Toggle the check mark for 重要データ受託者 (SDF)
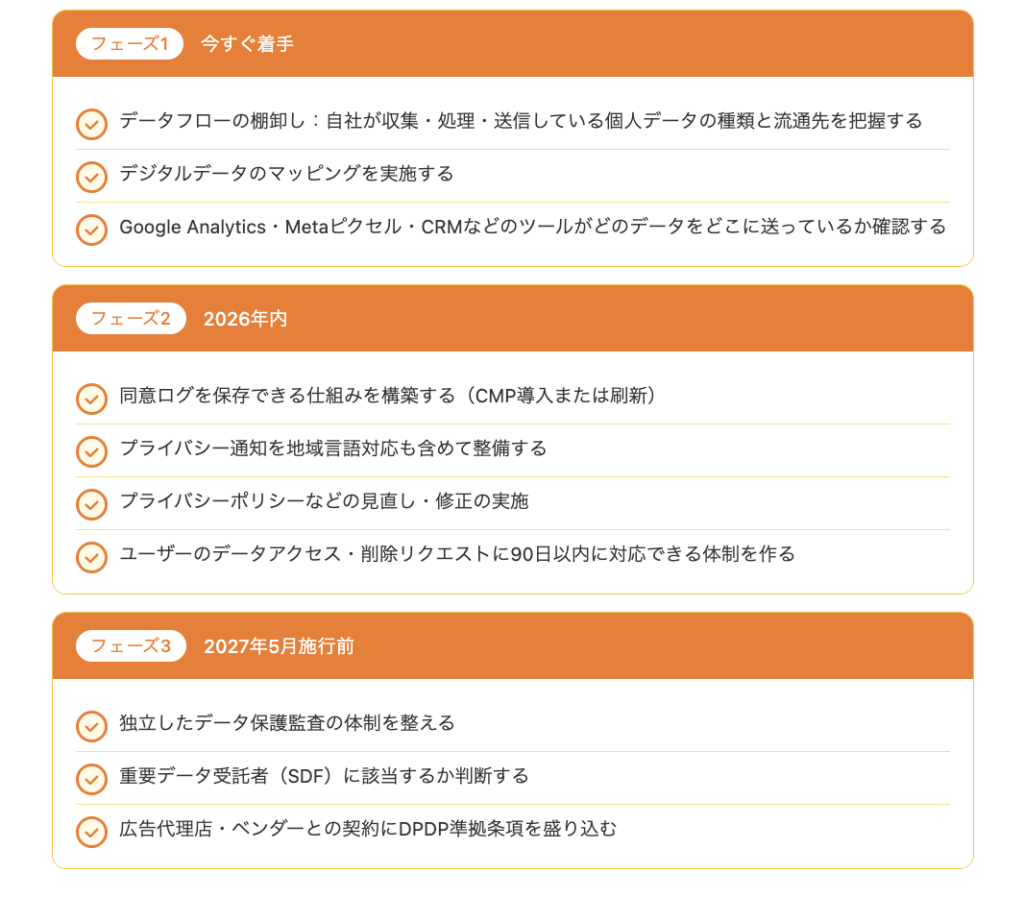The height and width of the screenshot is (897, 1024). pyautogui.click(x=91, y=779)
